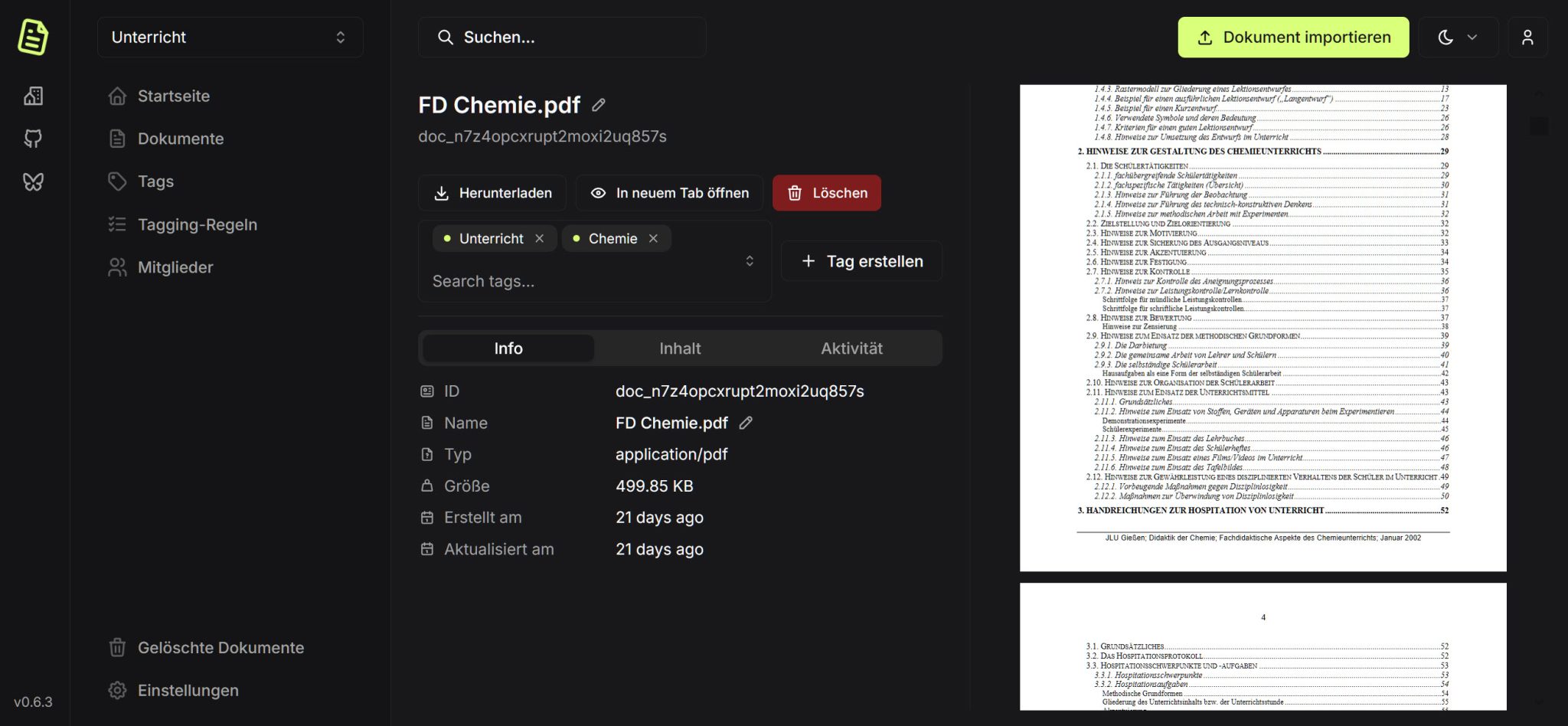Open Tagging-Regeln in the sidebar
Viewport: 1568px width, 726px height.
197,224
